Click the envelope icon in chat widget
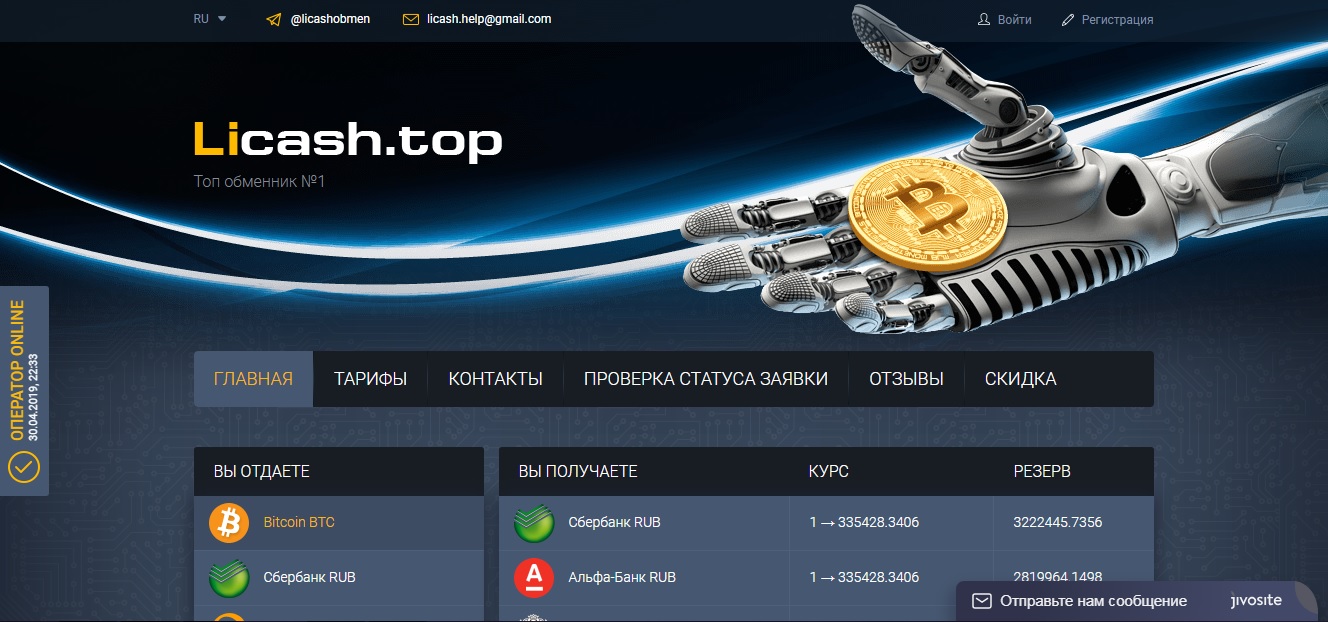 (x=982, y=601)
